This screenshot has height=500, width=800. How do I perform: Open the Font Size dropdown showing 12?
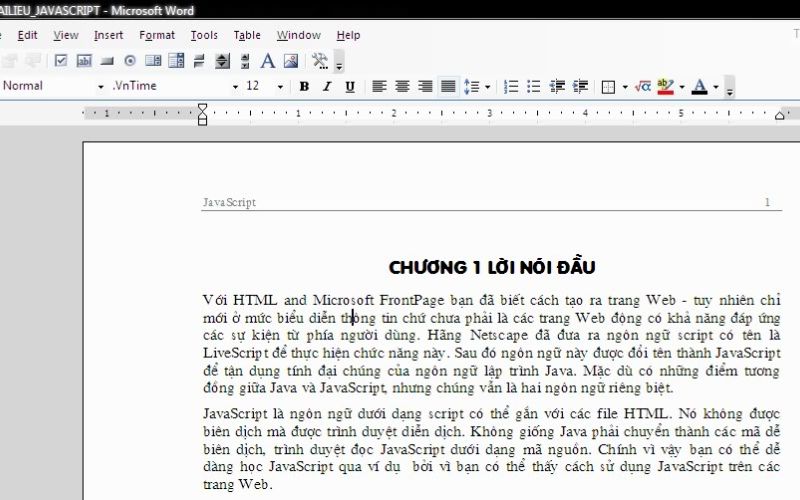(280, 87)
